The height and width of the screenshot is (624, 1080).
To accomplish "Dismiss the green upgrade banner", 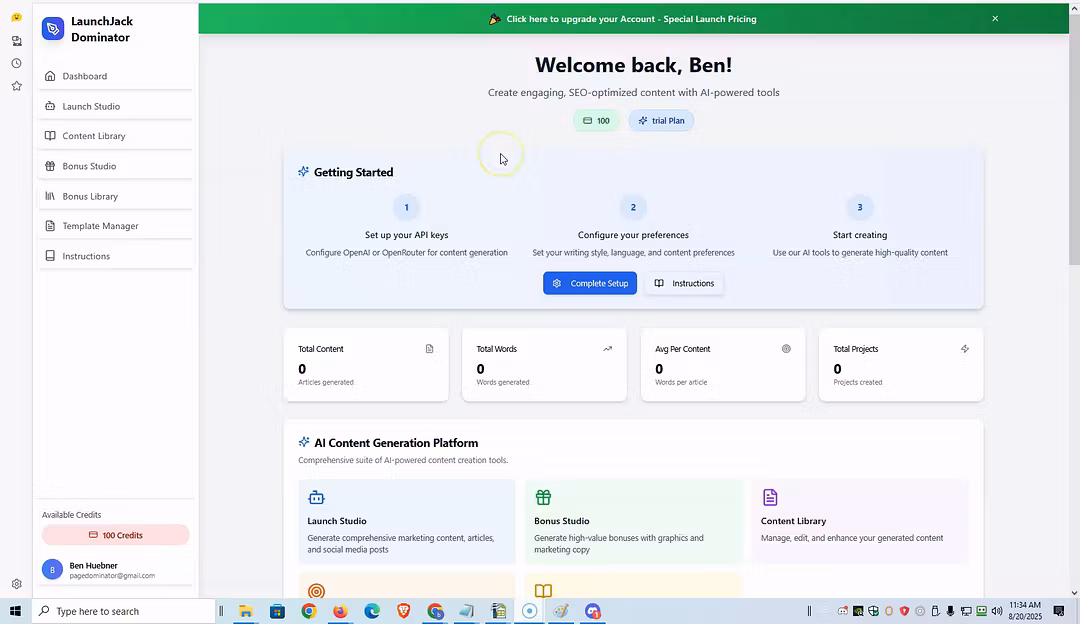I will pos(995,19).
